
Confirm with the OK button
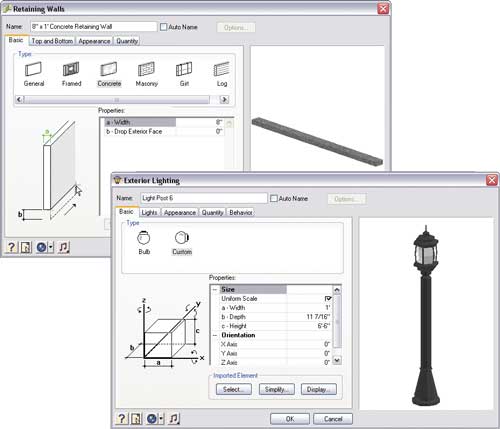290,419
